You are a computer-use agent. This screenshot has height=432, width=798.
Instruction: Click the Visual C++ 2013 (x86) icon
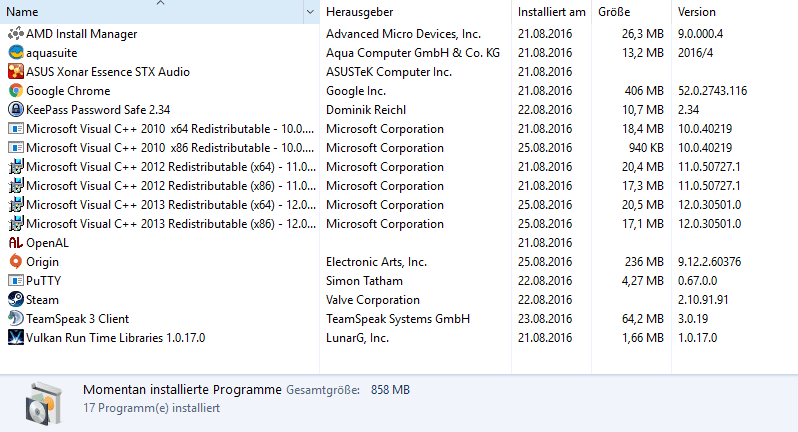coord(16,223)
